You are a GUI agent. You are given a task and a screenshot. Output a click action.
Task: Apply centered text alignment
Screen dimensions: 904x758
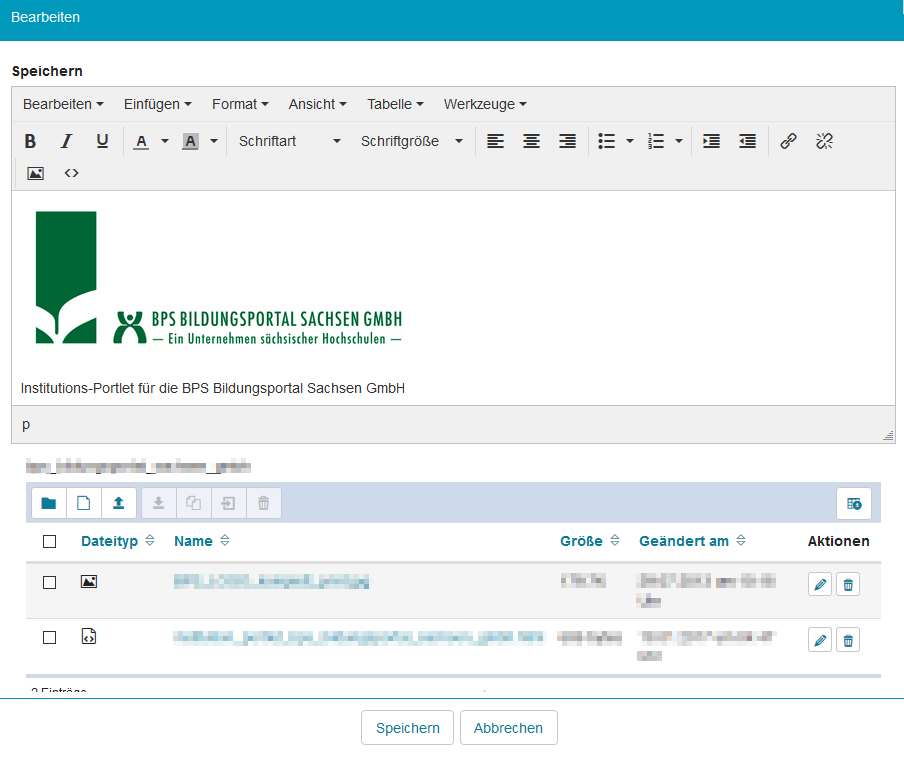coord(531,140)
